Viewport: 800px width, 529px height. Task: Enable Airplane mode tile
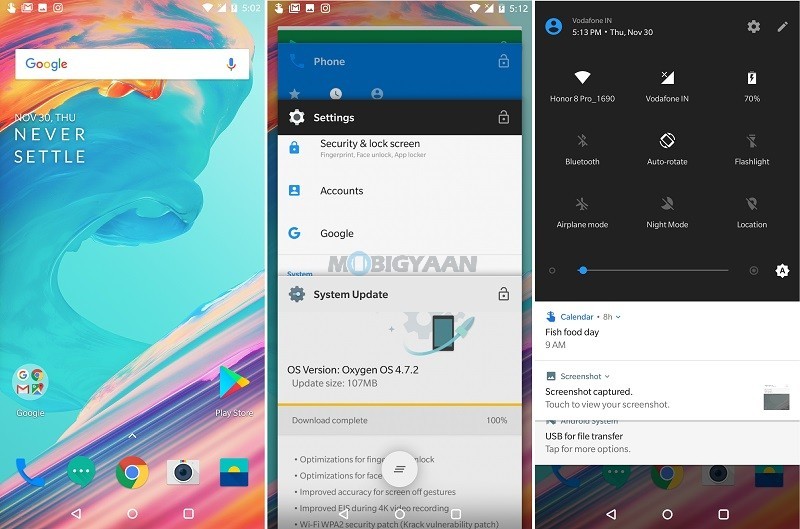582,212
